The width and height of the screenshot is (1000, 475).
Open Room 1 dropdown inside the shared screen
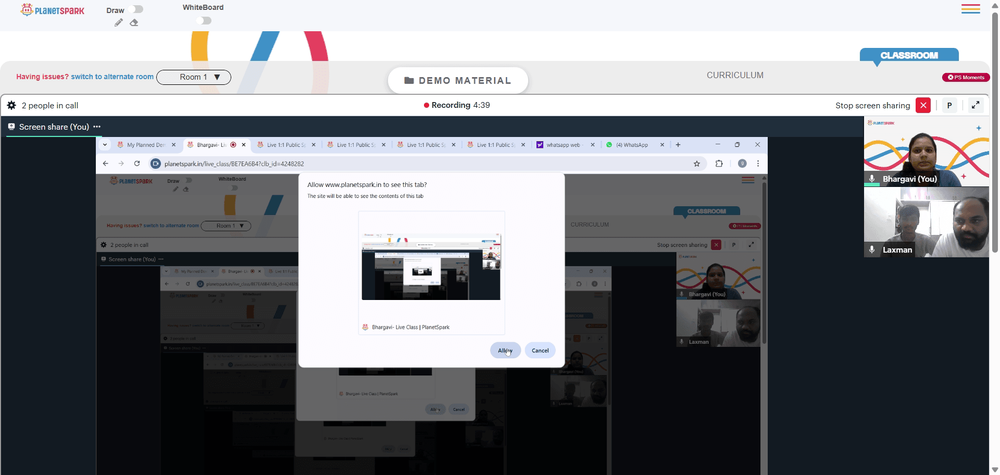pyautogui.click(x=226, y=226)
